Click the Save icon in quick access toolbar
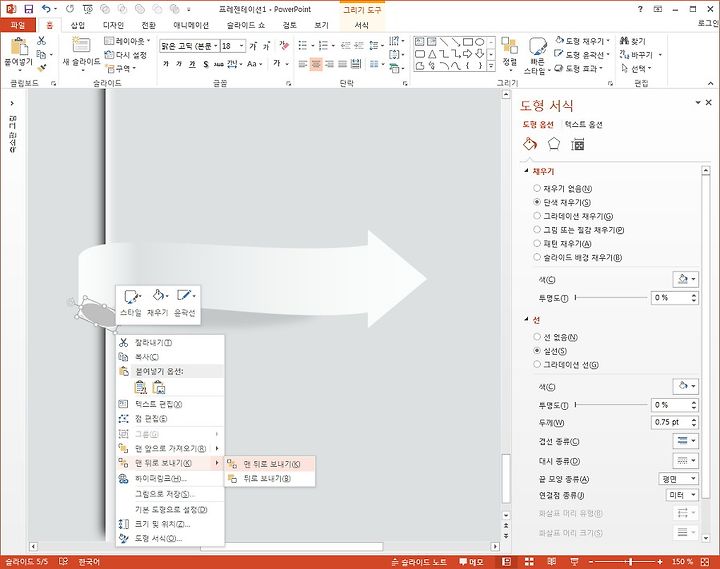720x569 pixels. click(28, 9)
